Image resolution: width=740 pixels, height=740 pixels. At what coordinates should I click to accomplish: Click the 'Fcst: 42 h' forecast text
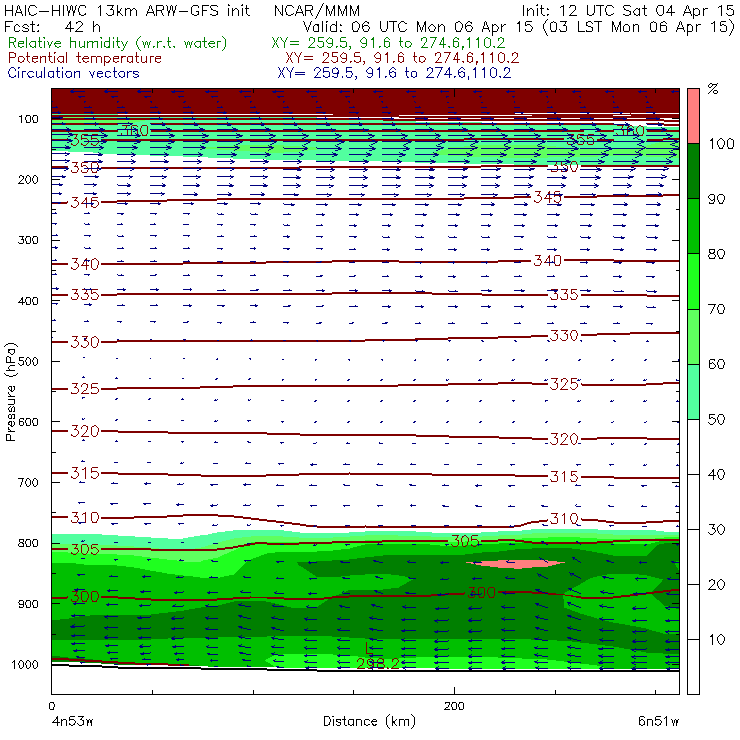pyautogui.click(x=52, y=27)
